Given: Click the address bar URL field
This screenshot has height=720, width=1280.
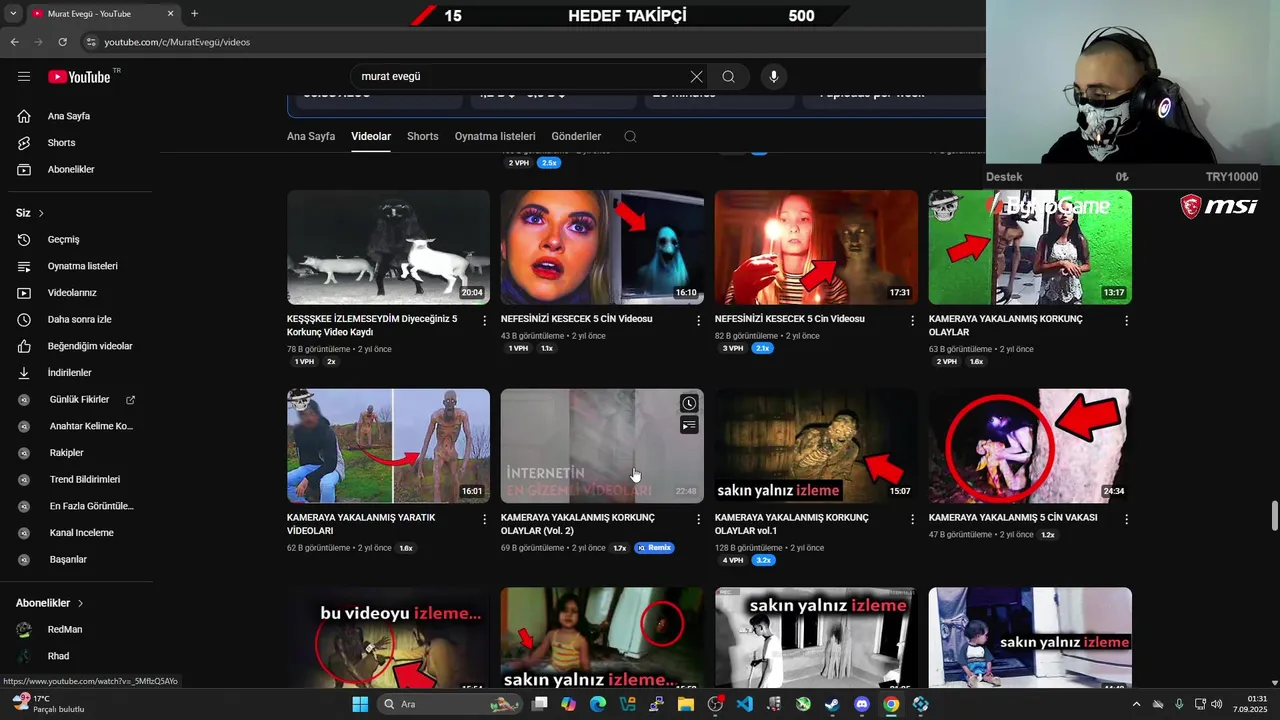Looking at the screenshot, I should [530, 42].
